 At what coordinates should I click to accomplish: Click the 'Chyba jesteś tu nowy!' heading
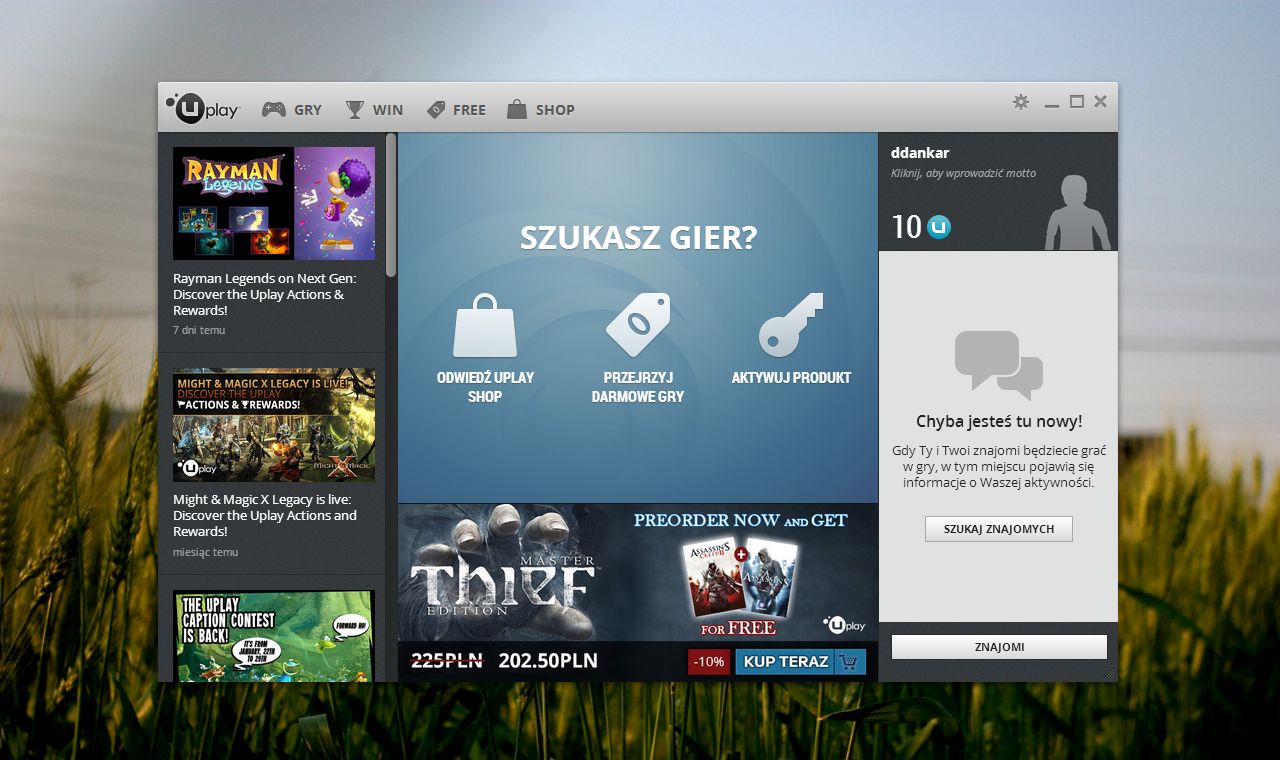click(x=999, y=422)
